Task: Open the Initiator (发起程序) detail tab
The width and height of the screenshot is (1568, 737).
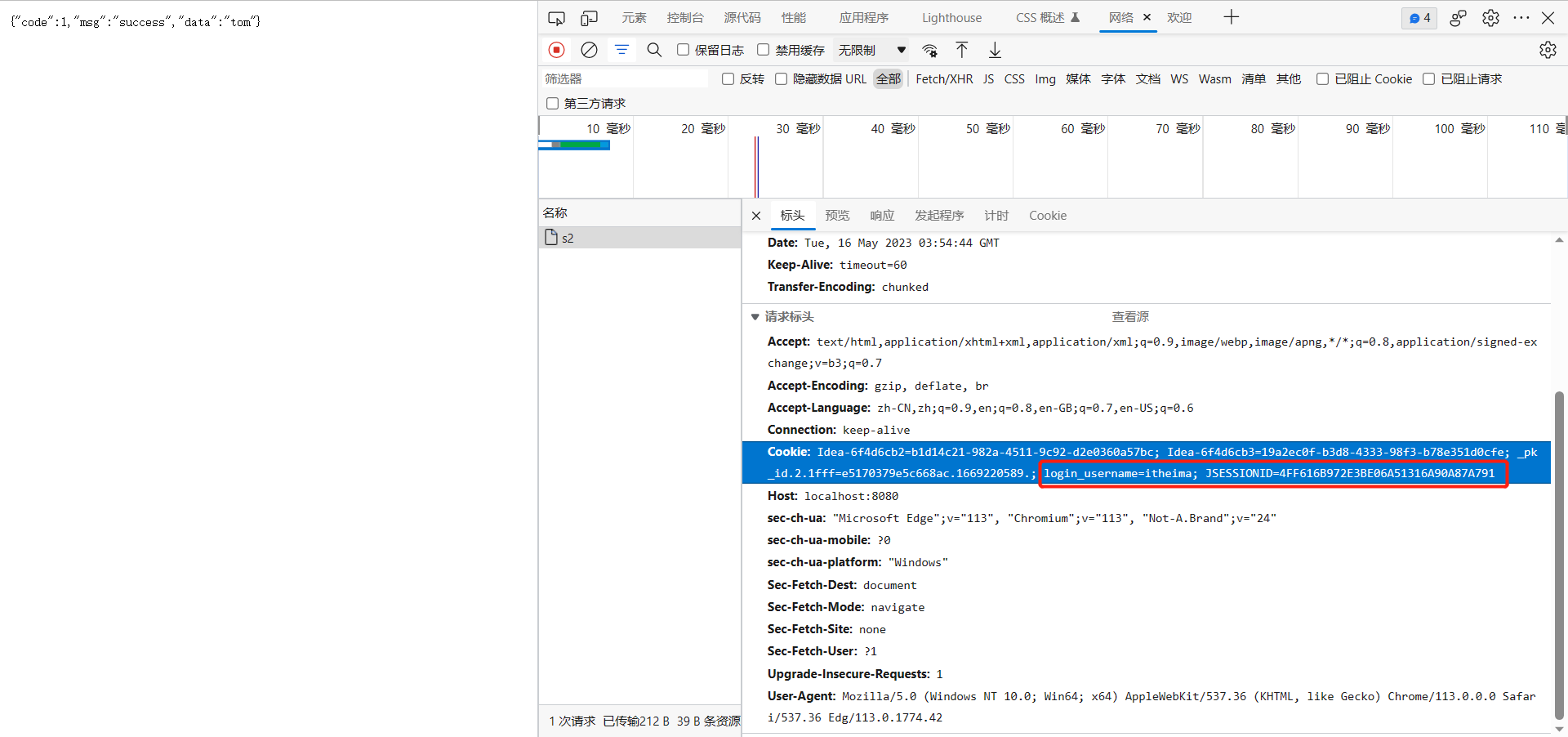Action: click(x=939, y=216)
